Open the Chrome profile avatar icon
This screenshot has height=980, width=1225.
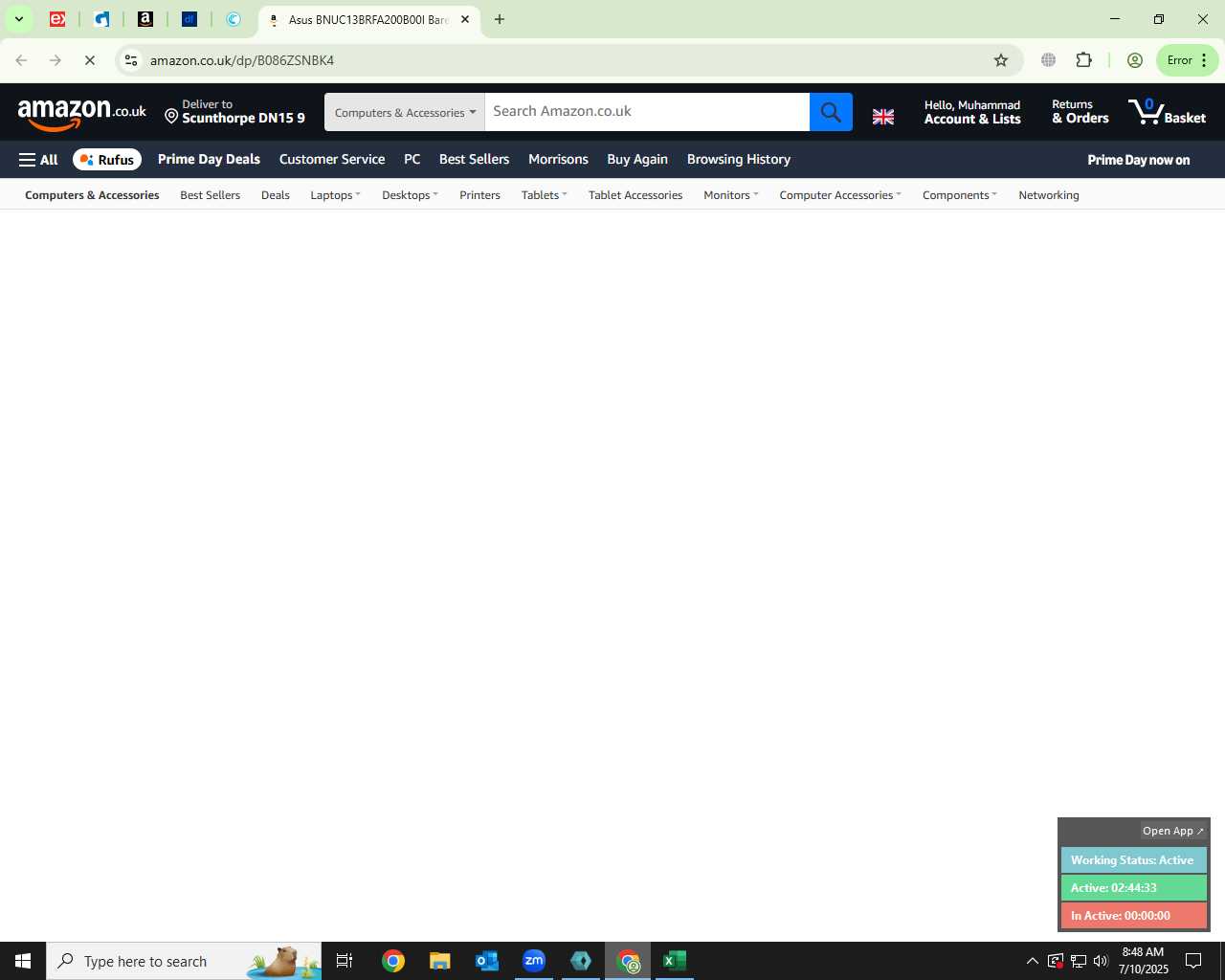pos(1134,60)
